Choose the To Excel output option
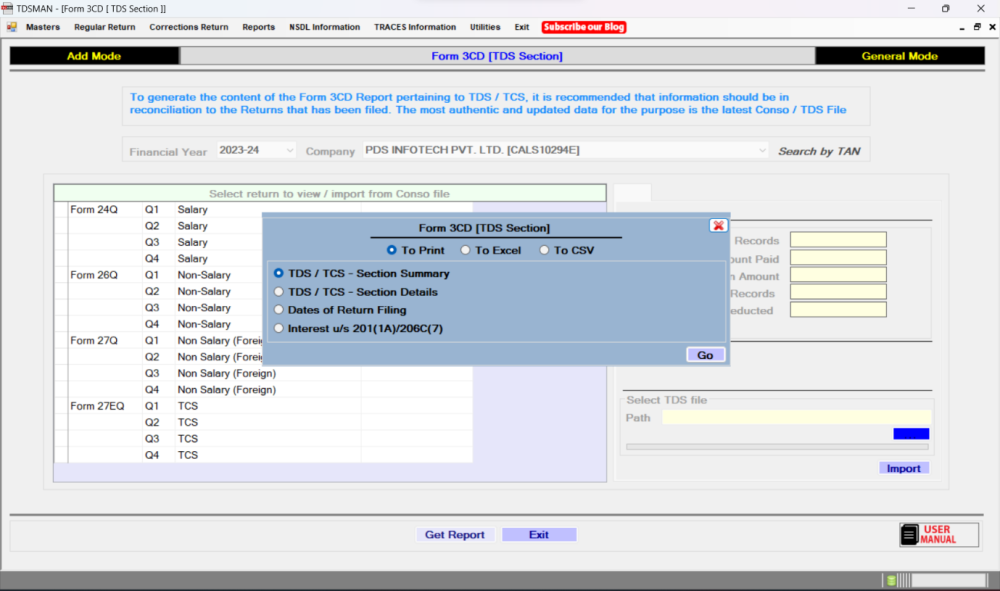The image size is (1000, 591). (465, 250)
